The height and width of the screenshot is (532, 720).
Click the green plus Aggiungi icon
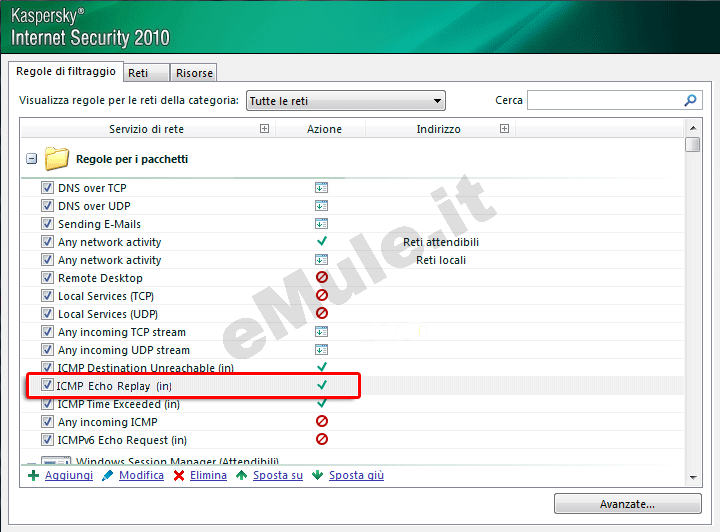[33, 476]
